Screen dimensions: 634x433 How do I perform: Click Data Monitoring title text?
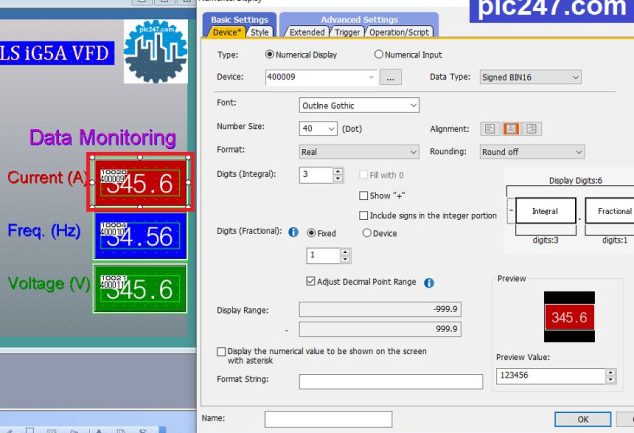pos(103,138)
